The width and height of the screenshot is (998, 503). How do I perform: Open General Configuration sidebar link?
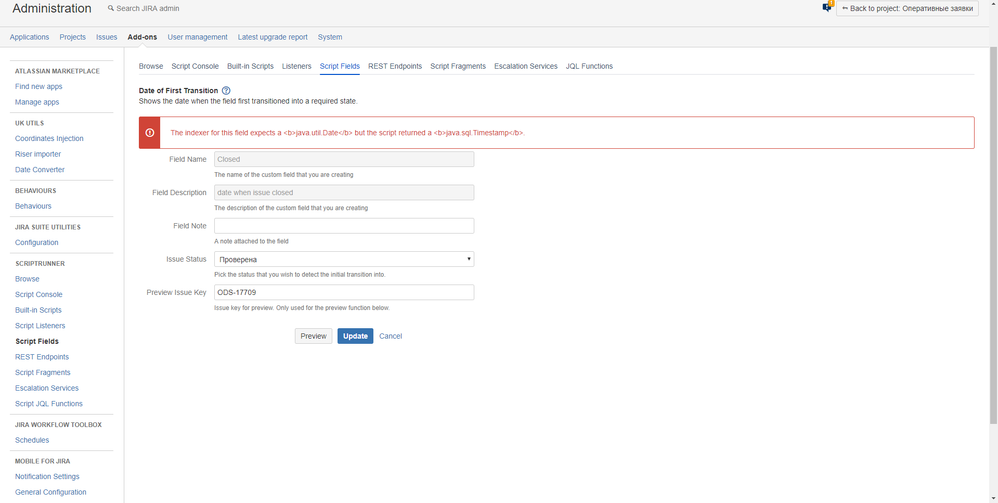[x=51, y=492]
